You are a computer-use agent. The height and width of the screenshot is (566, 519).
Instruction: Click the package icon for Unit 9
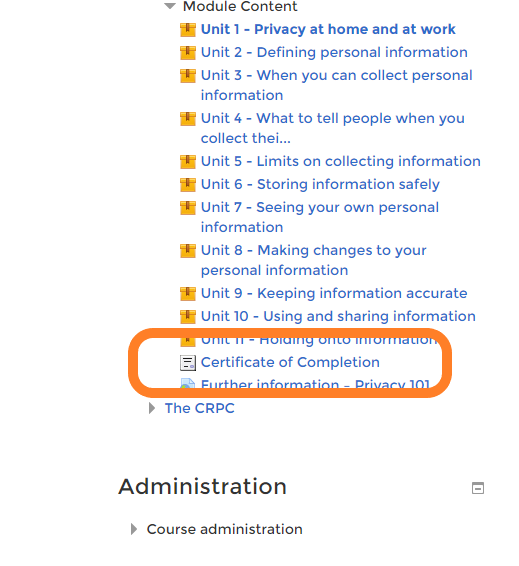point(188,294)
